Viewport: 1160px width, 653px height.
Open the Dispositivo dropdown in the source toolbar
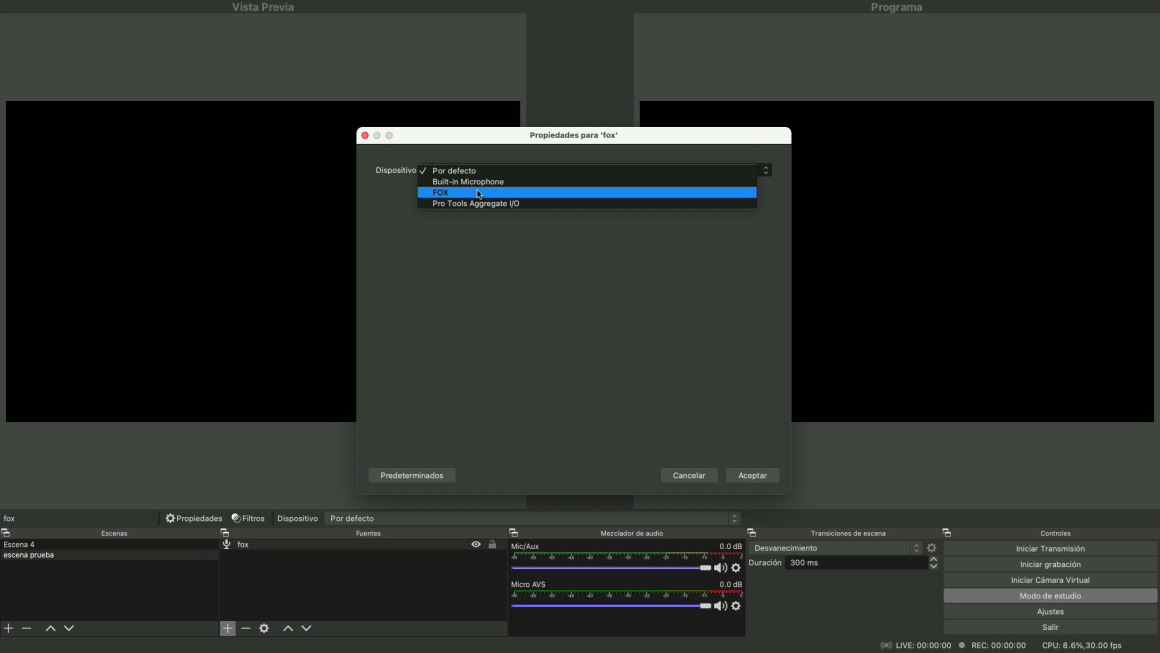(x=534, y=518)
